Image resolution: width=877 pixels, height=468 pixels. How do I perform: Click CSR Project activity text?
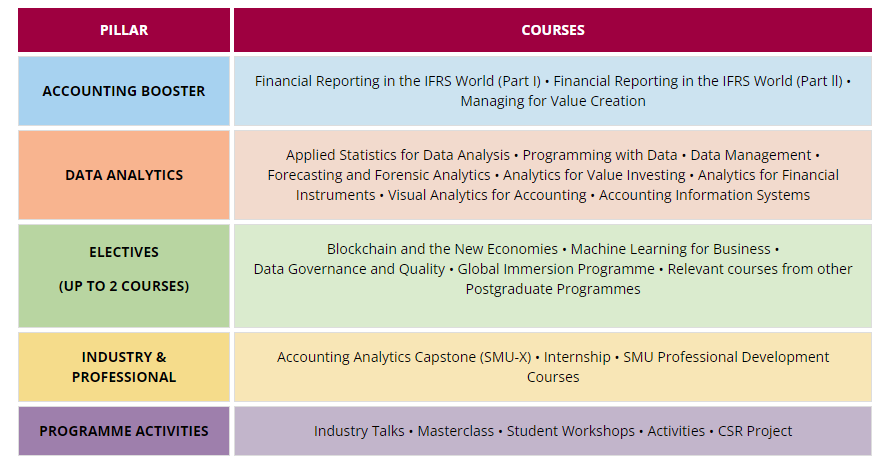pos(755,431)
